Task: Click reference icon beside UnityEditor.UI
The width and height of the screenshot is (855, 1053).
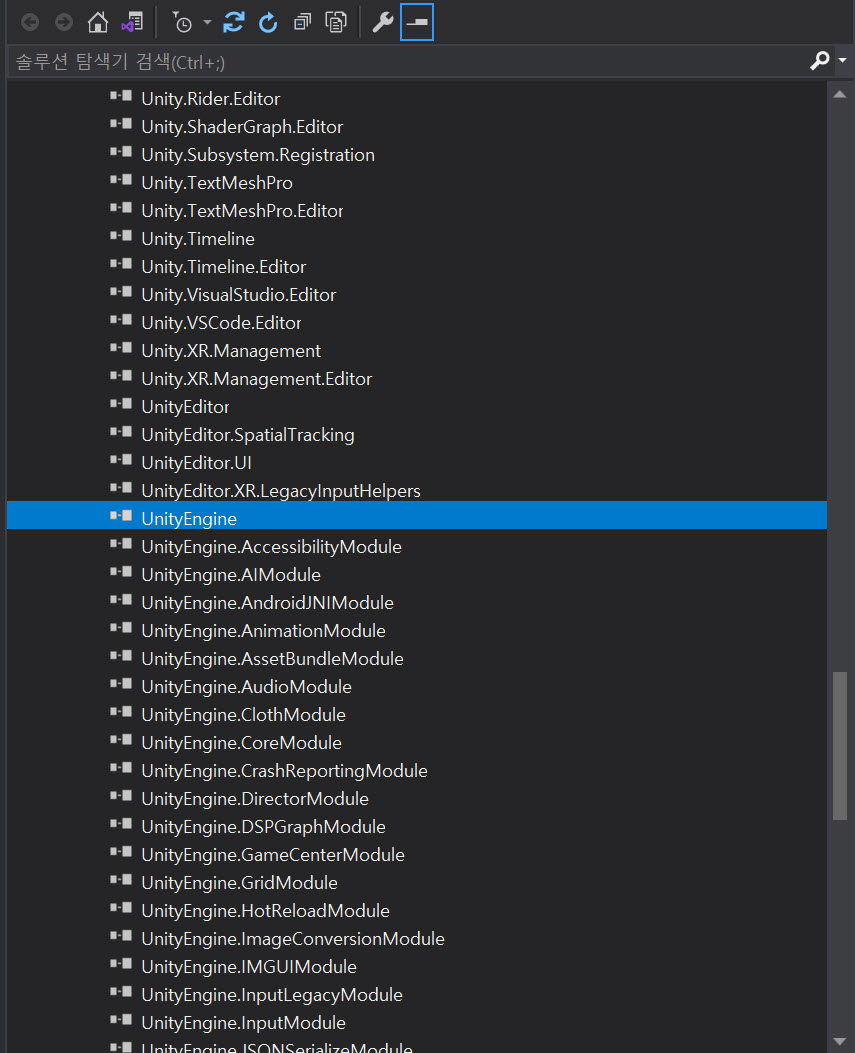Action: click(121, 460)
